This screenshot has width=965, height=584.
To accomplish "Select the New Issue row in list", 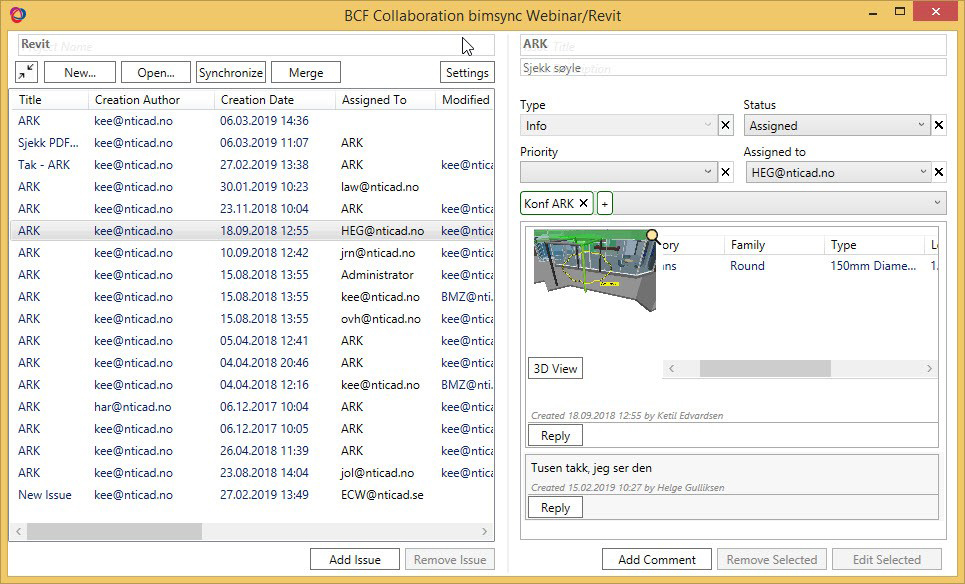I will point(45,495).
